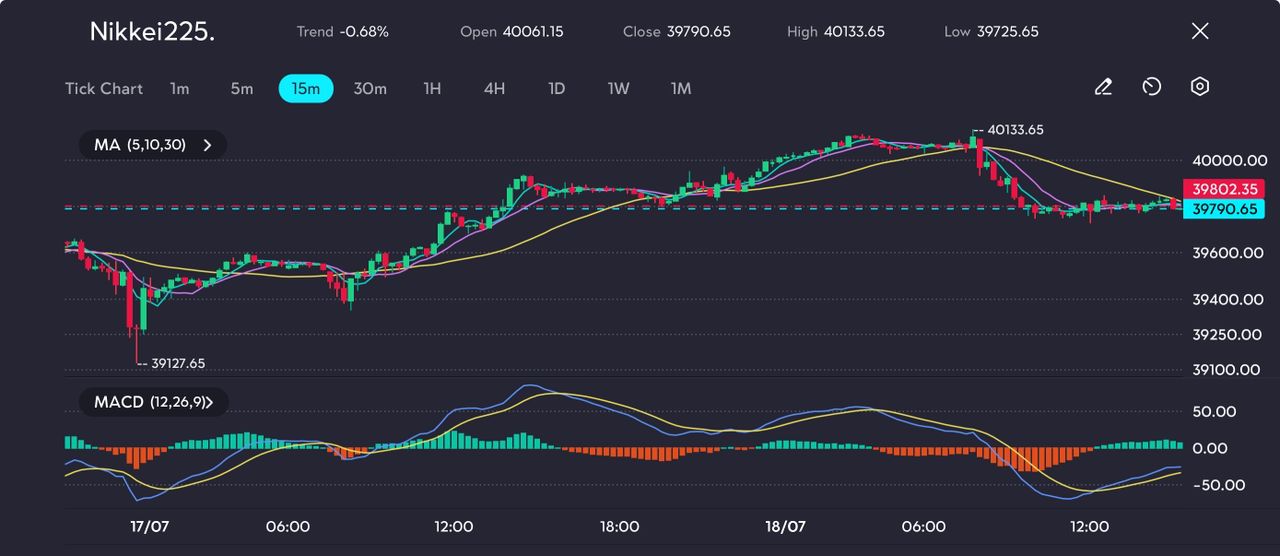Expand the MA (5,10,30) indicator settings
1280x556 pixels.
(153, 145)
